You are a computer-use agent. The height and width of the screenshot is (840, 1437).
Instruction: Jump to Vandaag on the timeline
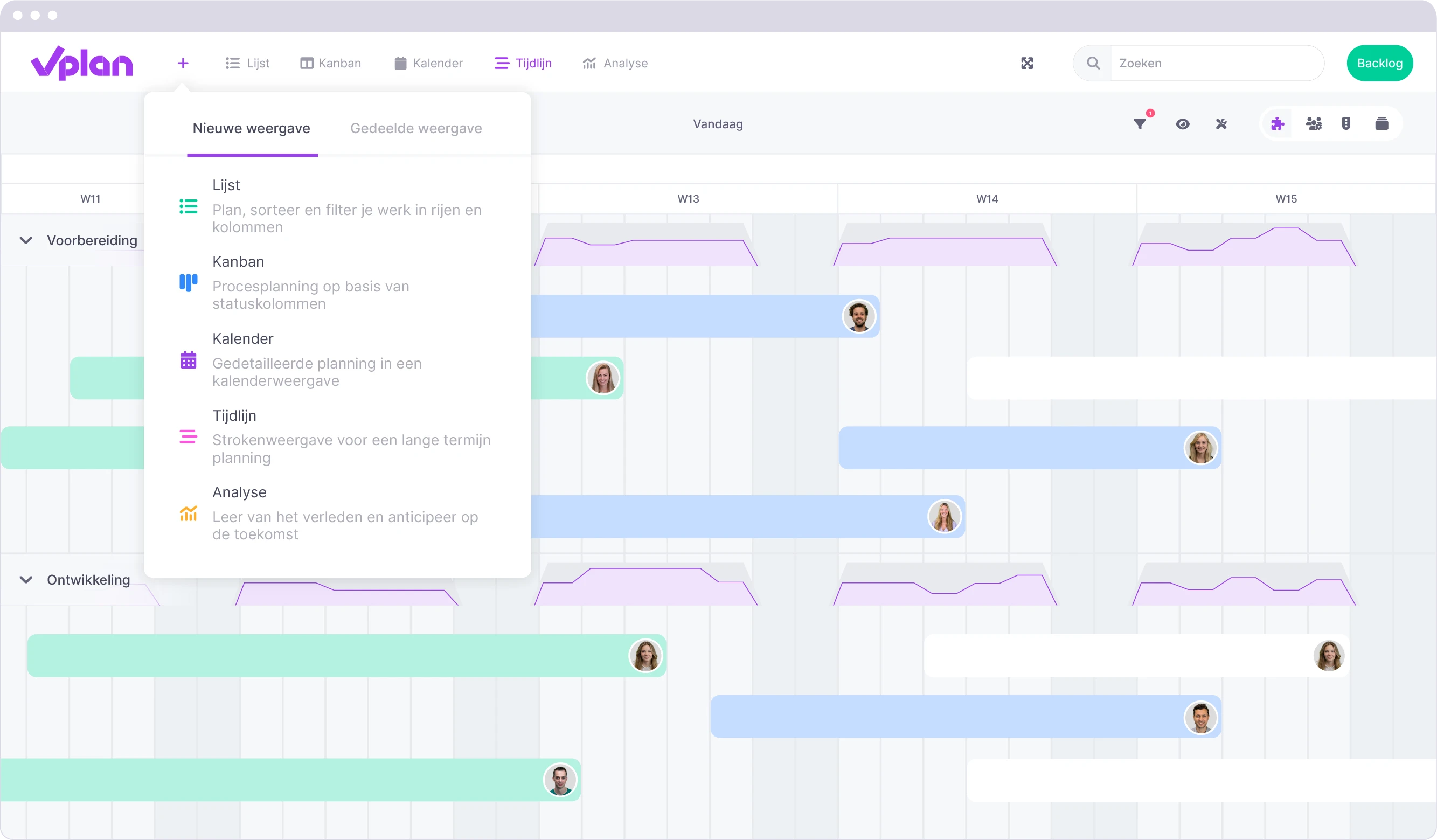[x=718, y=124]
